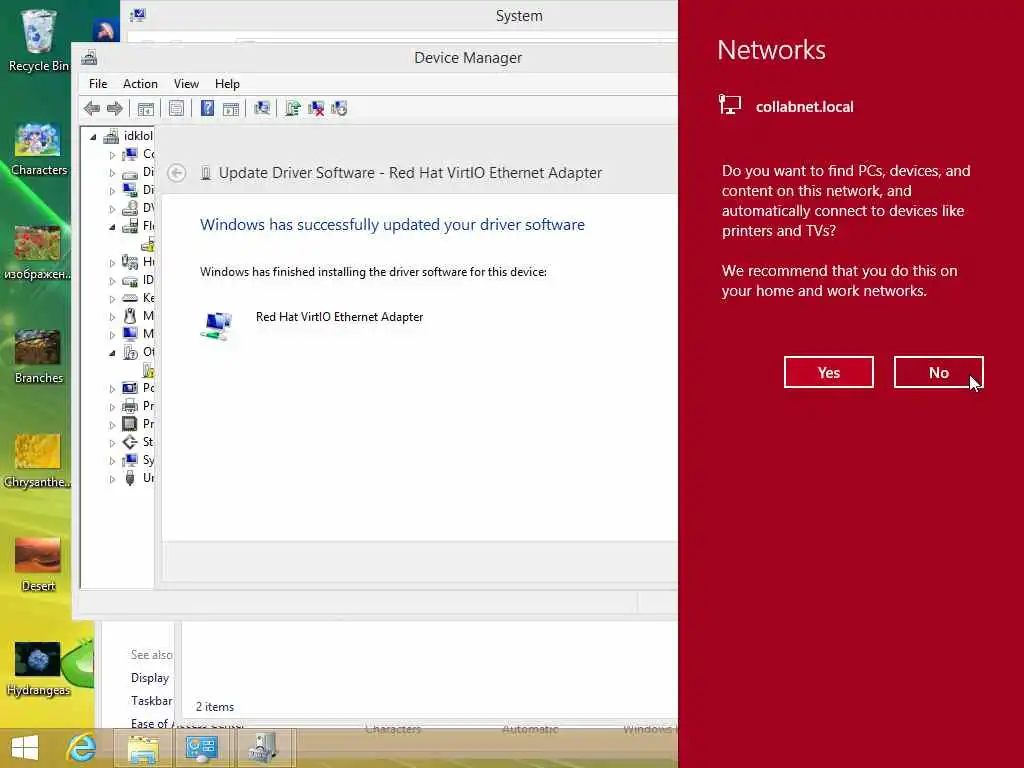
Task: Open the Action menu in Device Manager
Action: coord(140,84)
